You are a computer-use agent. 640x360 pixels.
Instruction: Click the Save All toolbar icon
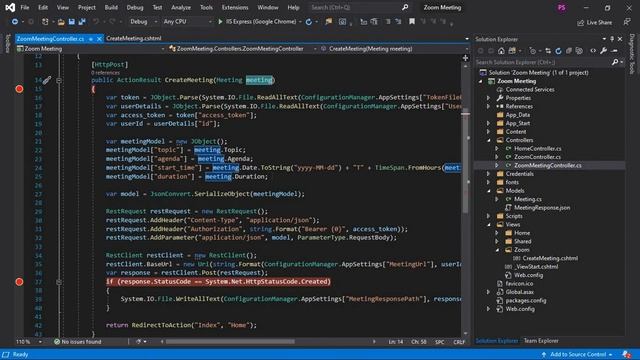click(x=82, y=22)
